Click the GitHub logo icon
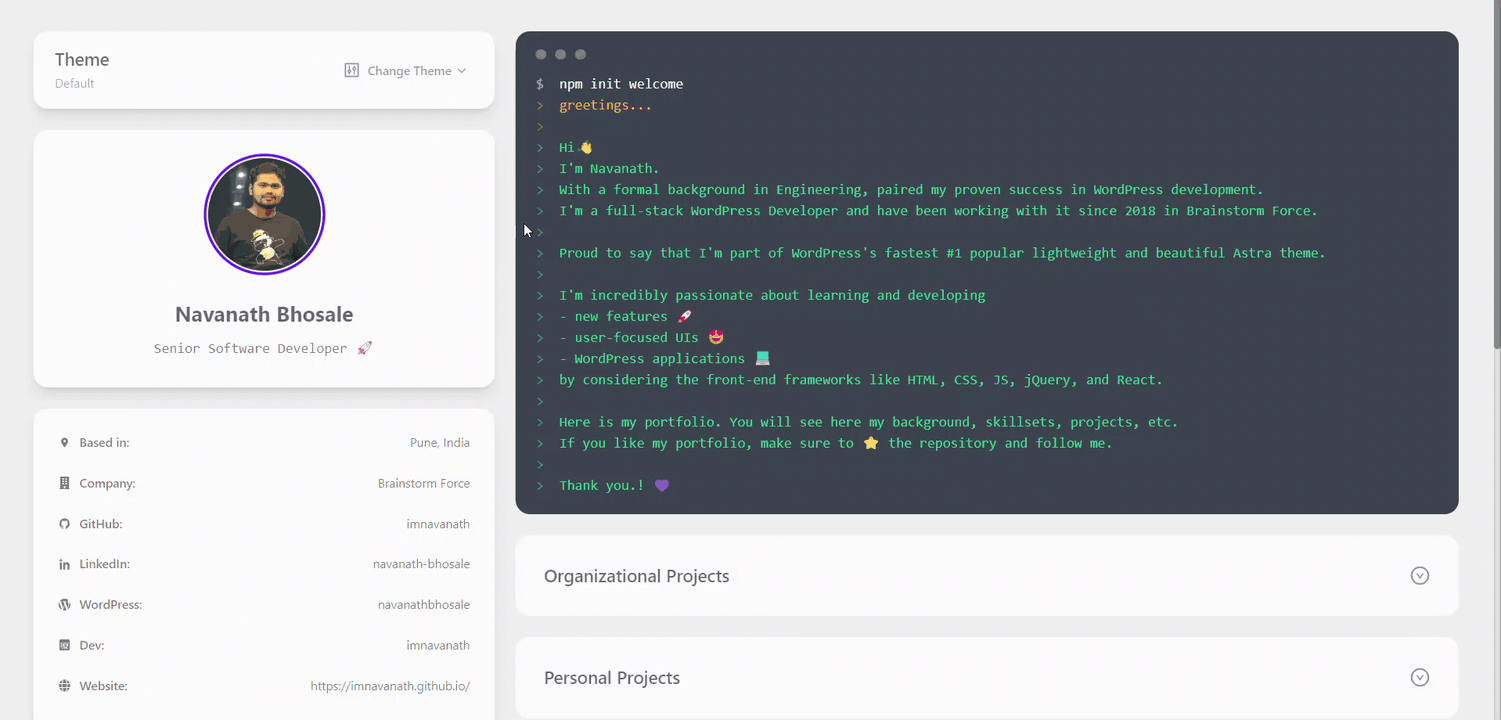Viewport: 1501px width, 720px height. tap(64, 524)
